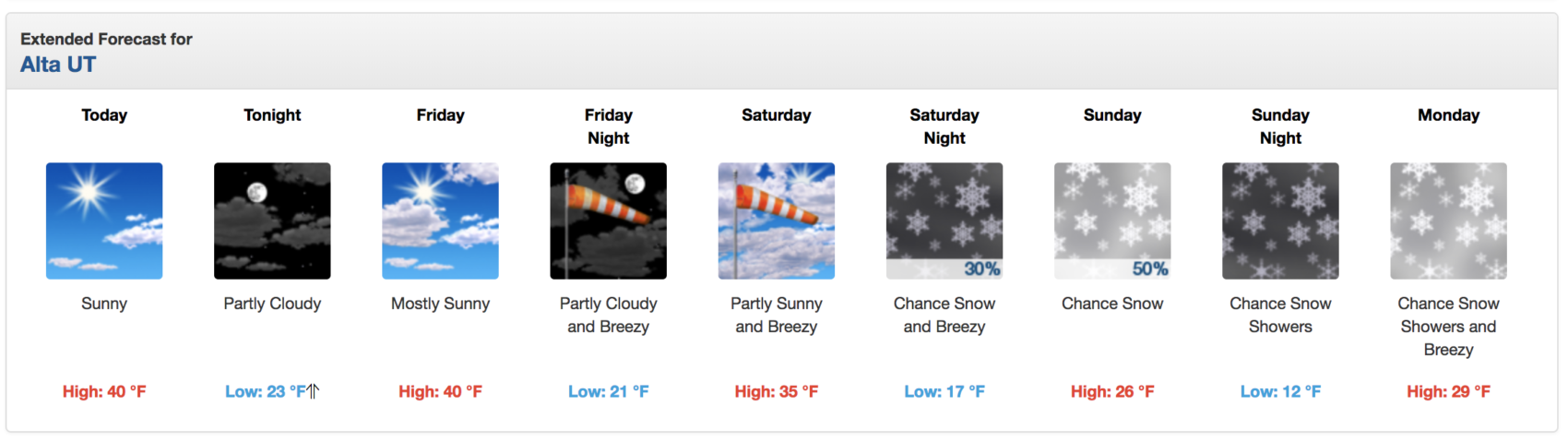Select the Today column label

tap(104, 115)
